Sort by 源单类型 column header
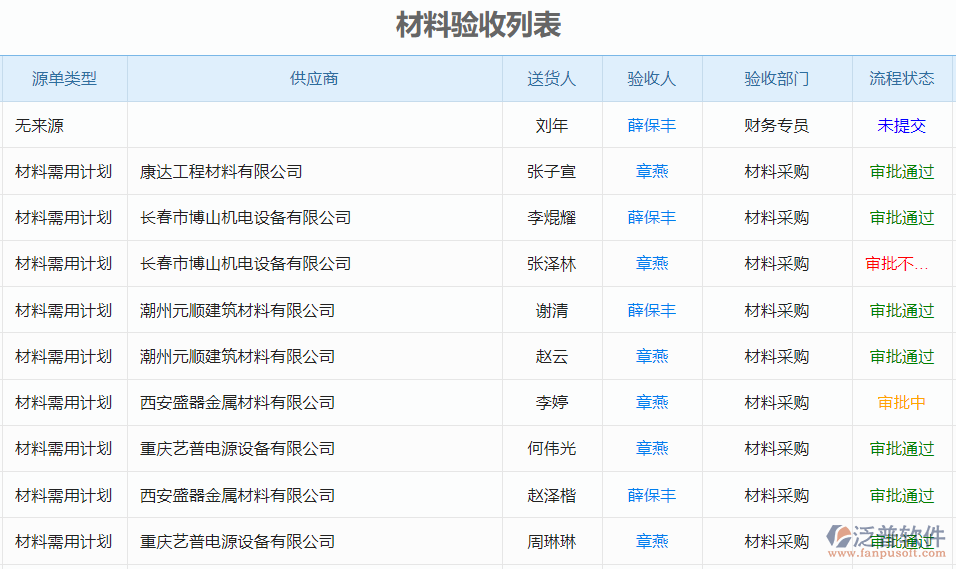 click(64, 78)
